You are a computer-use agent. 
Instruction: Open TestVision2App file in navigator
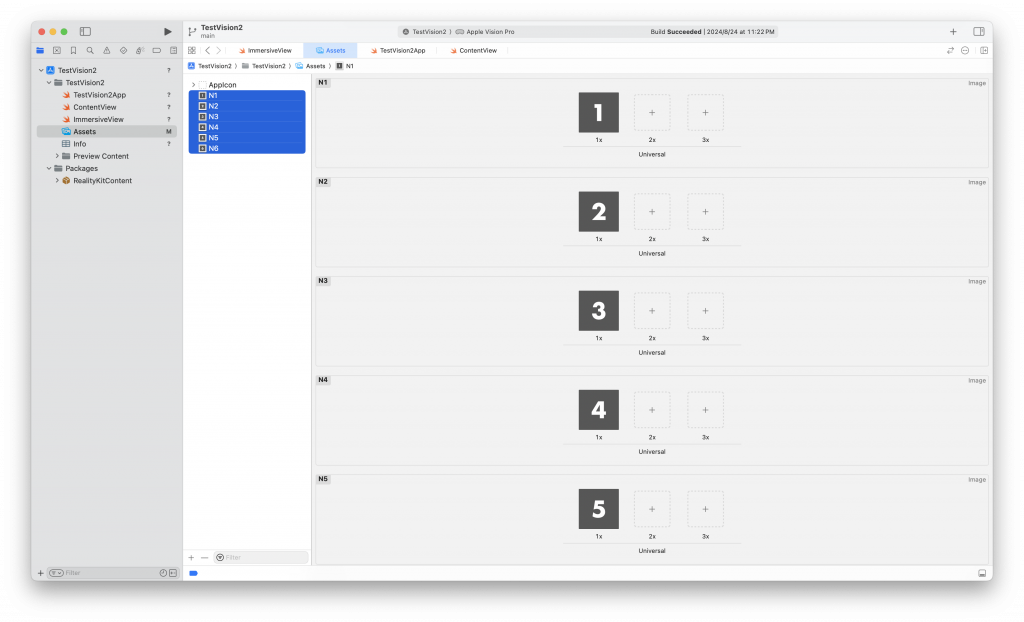point(99,95)
